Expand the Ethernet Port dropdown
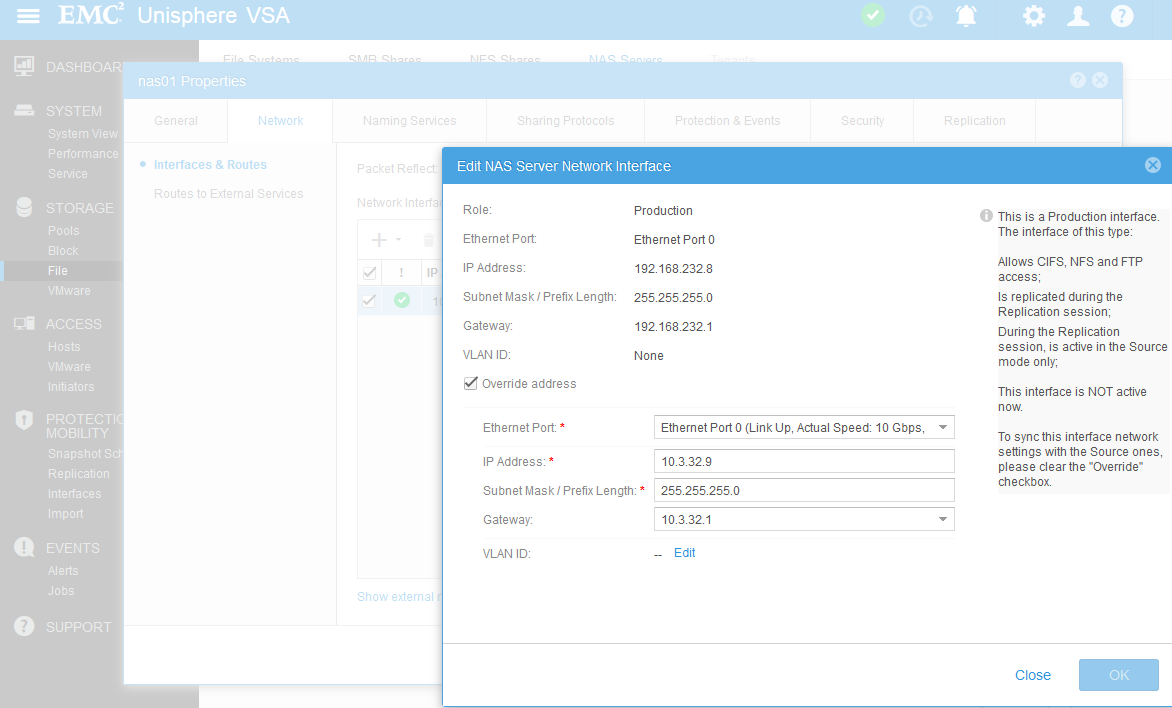The height and width of the screenshot is (708, 1172). tap(943, 428)
